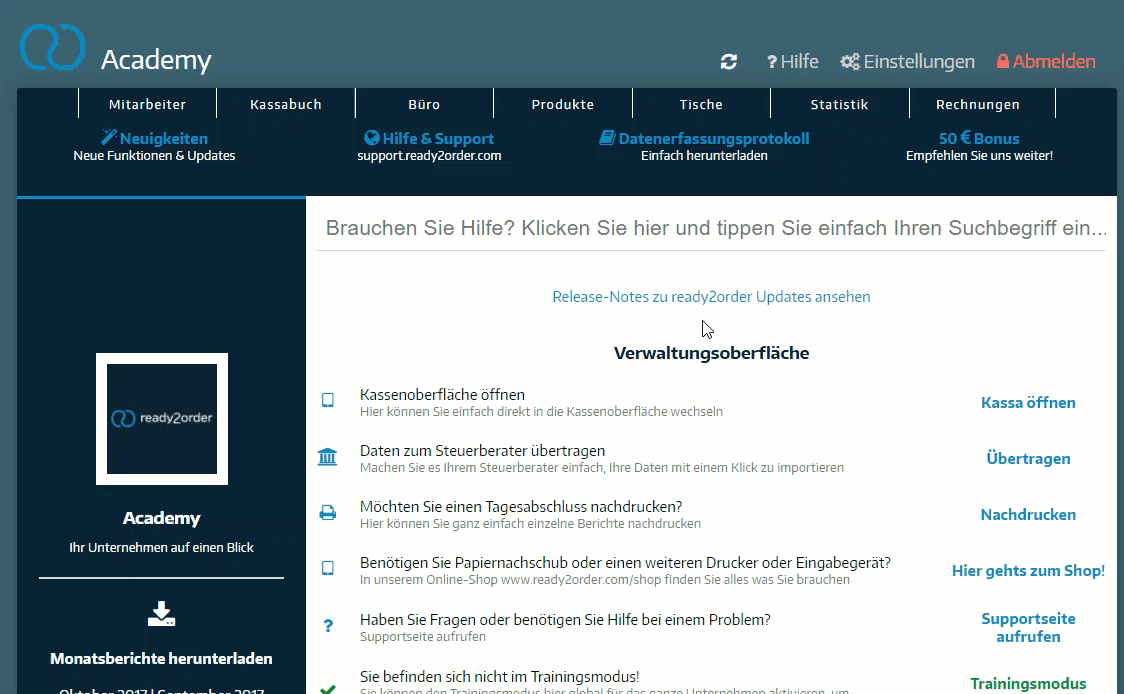Viewport: 1124px width, 694px height.
Task: Click text 'Daten zum Steuerberater übertragen'
Action: [x=482, y=451]
